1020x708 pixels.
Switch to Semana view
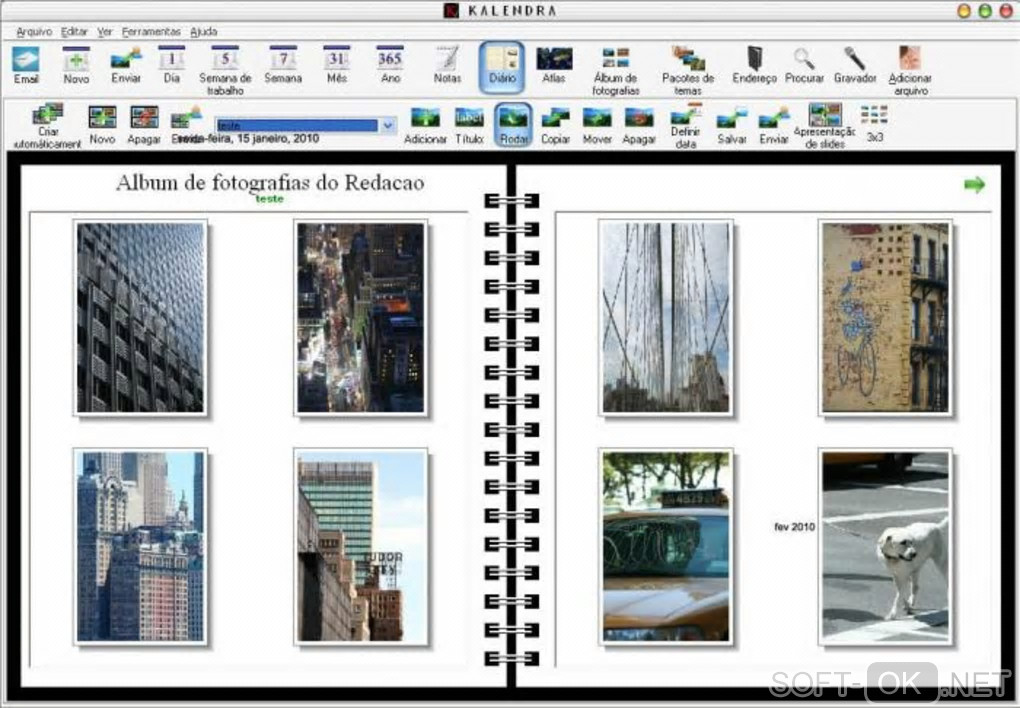coord(283,65)
